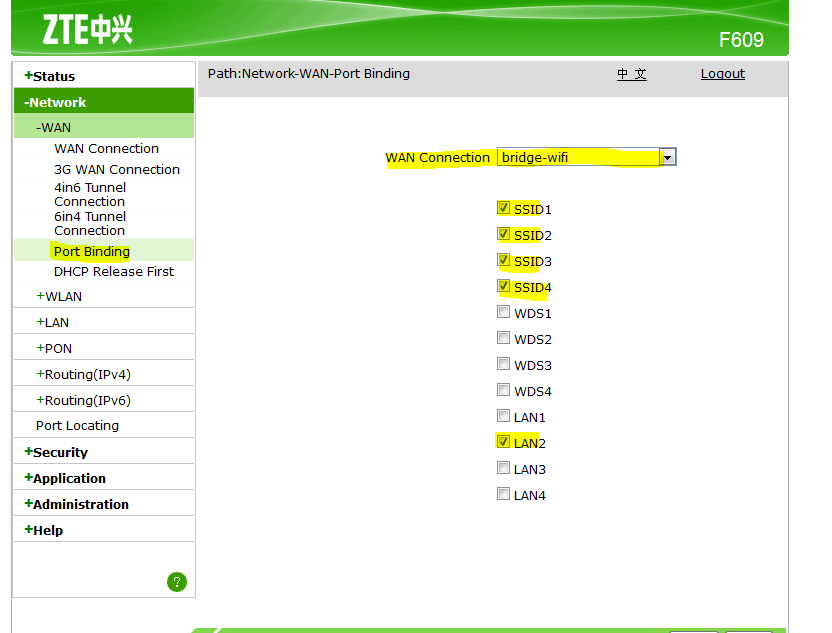Uncheck the SSID1 checkbox
This screenshot has width=832, height=633.
(x=503, y=207)
